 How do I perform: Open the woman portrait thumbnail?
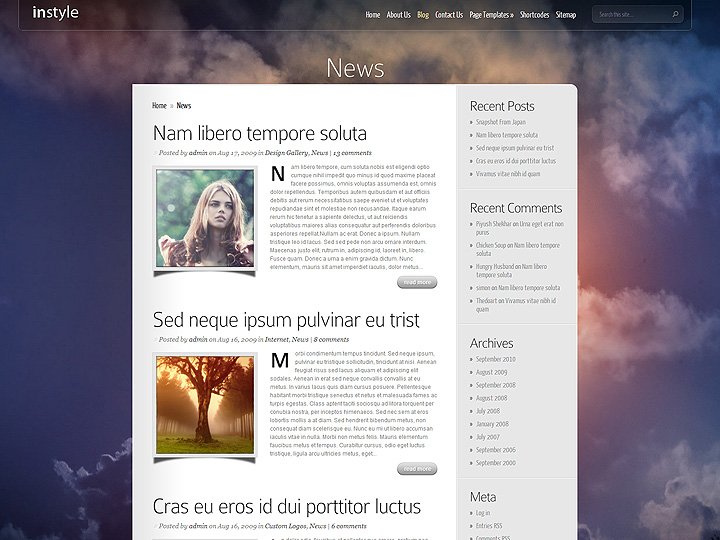[x=205, y=218]
